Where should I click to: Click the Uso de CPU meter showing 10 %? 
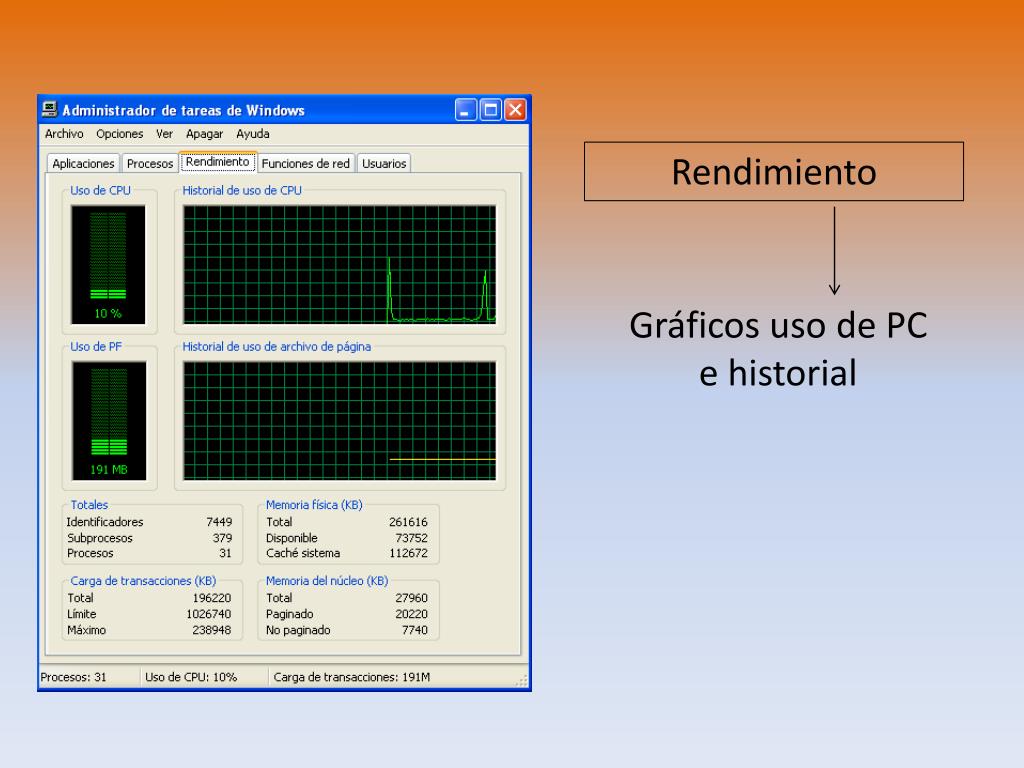(x=108, y=264)
